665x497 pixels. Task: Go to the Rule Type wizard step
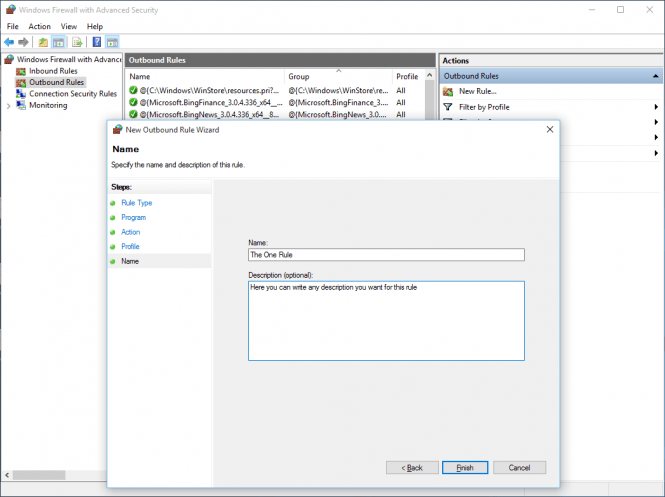pyautogui.click(x=137, y=203)
